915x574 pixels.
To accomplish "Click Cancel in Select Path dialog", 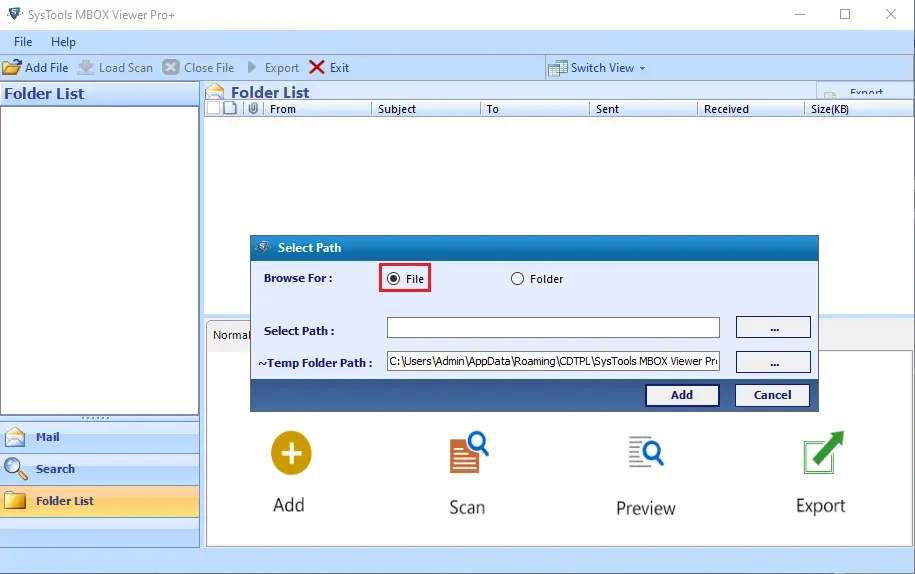I will (772, 395).
